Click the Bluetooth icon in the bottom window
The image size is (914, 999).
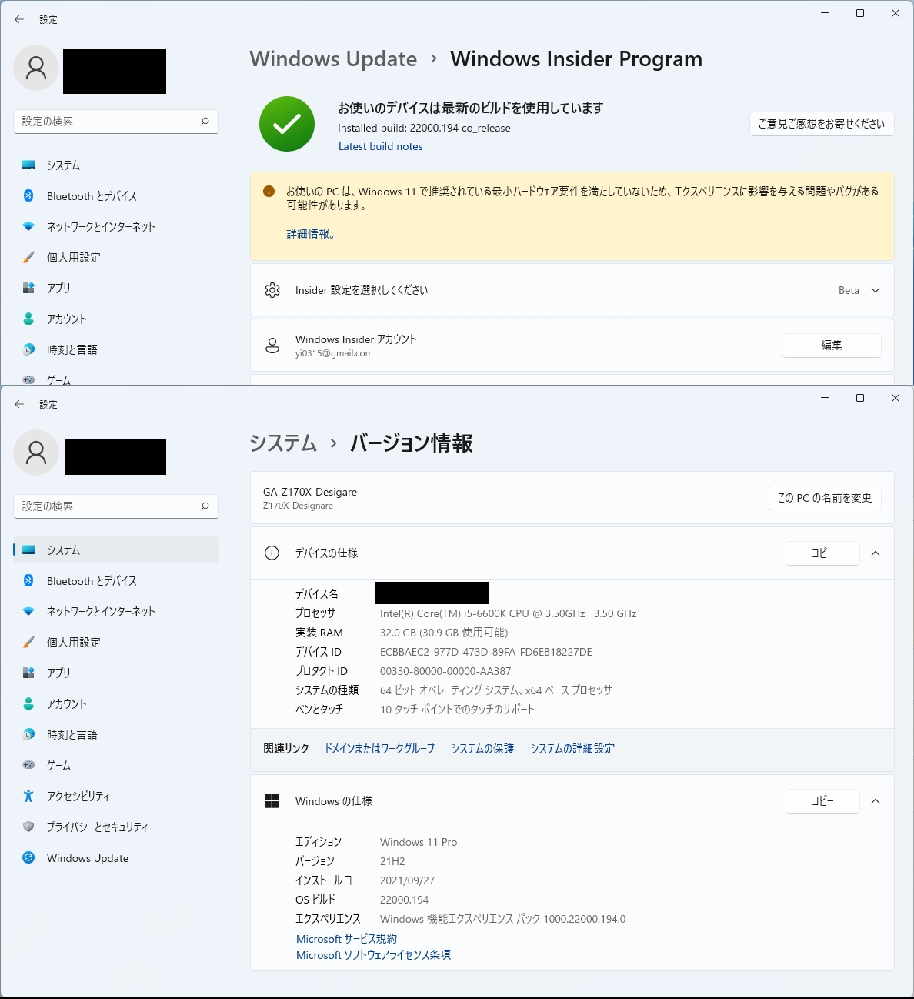(29, 580)
